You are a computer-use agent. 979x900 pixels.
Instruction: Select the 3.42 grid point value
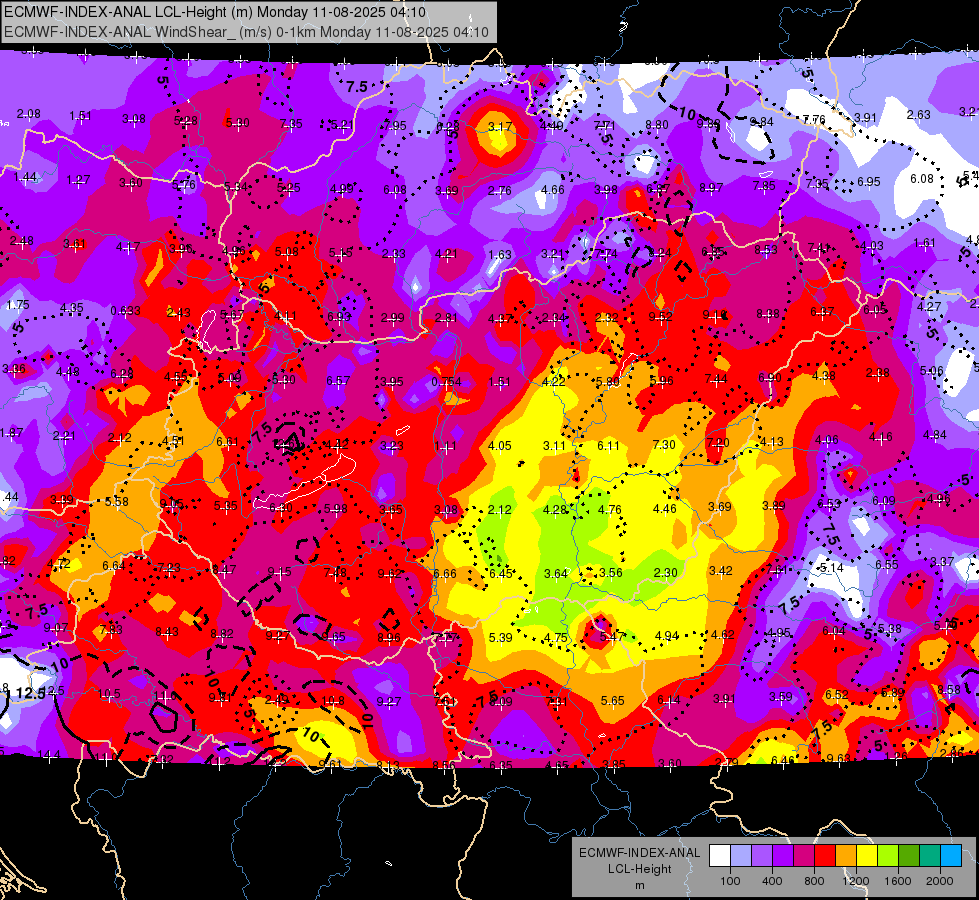point(721,570)
